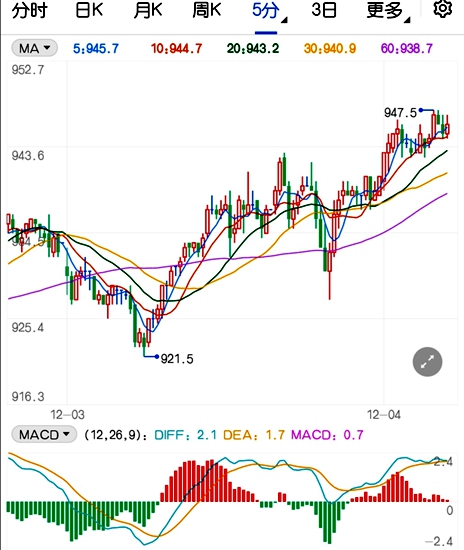Switch to the 日K tab
Screen dimensions: 464x550
pyautogui.click(x=89, y=10)
